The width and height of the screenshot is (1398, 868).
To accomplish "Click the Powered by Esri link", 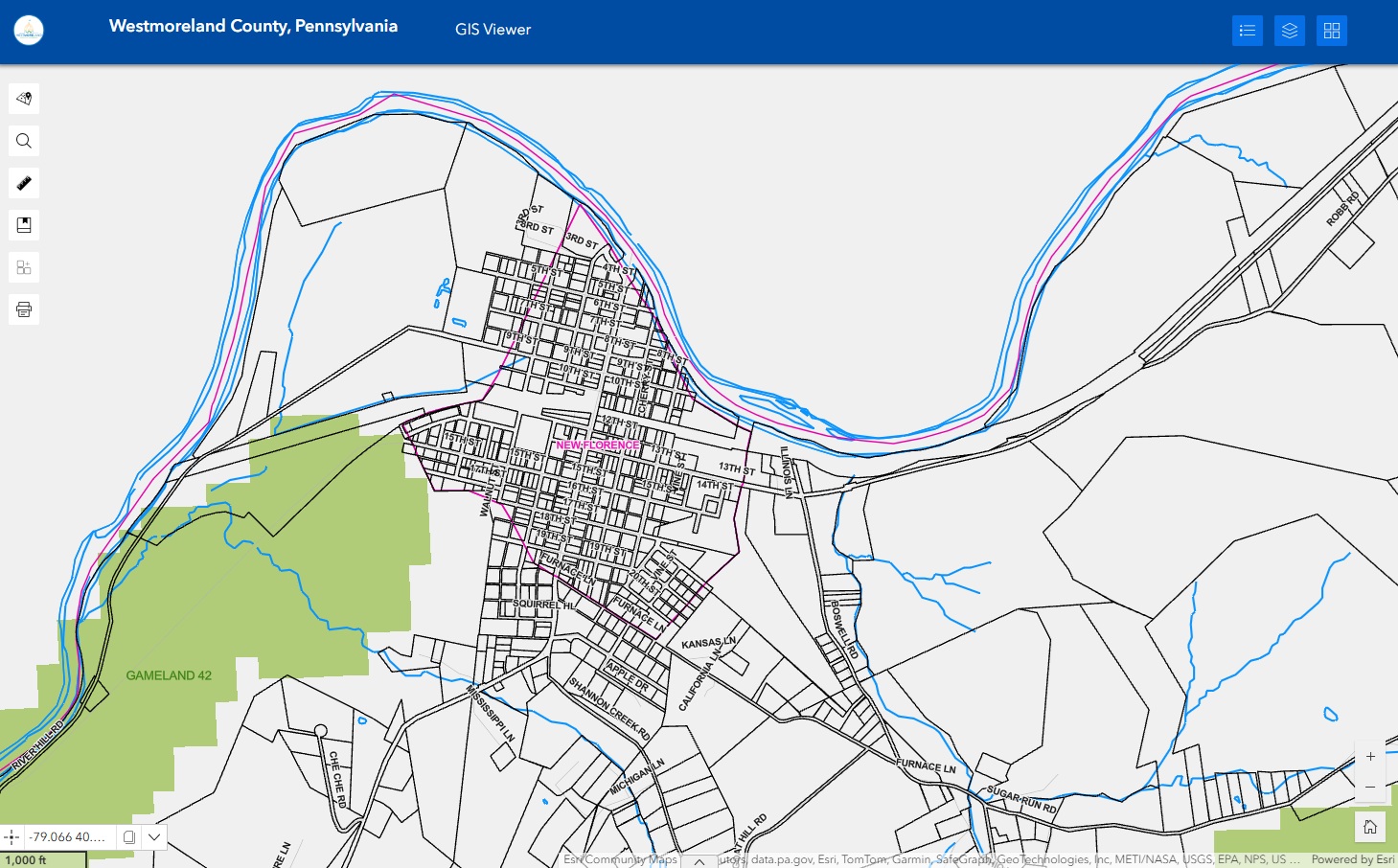I will 1352,859.
